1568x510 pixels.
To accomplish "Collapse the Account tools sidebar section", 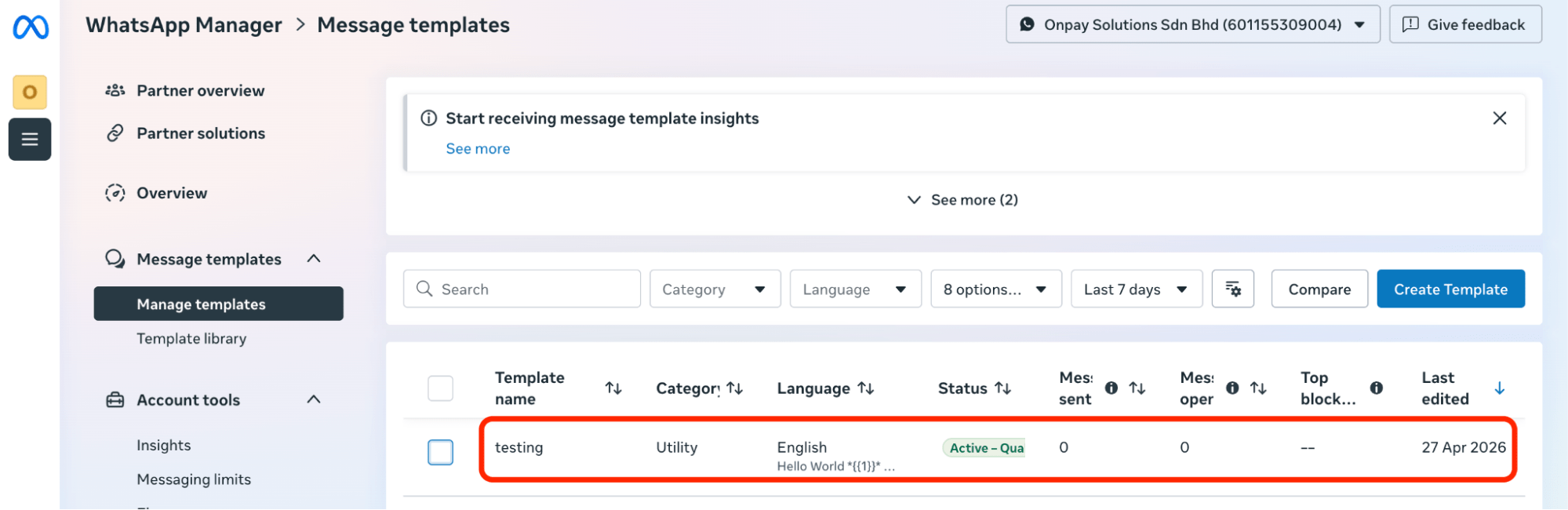I will pyautogui.click(x=314, y=400).
